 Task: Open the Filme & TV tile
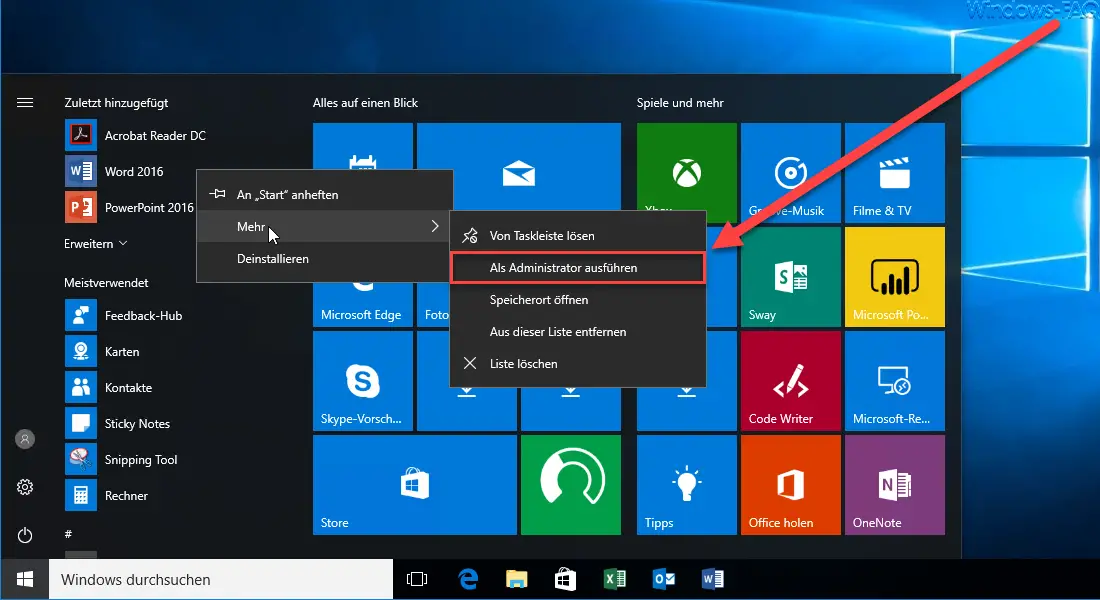894,173
